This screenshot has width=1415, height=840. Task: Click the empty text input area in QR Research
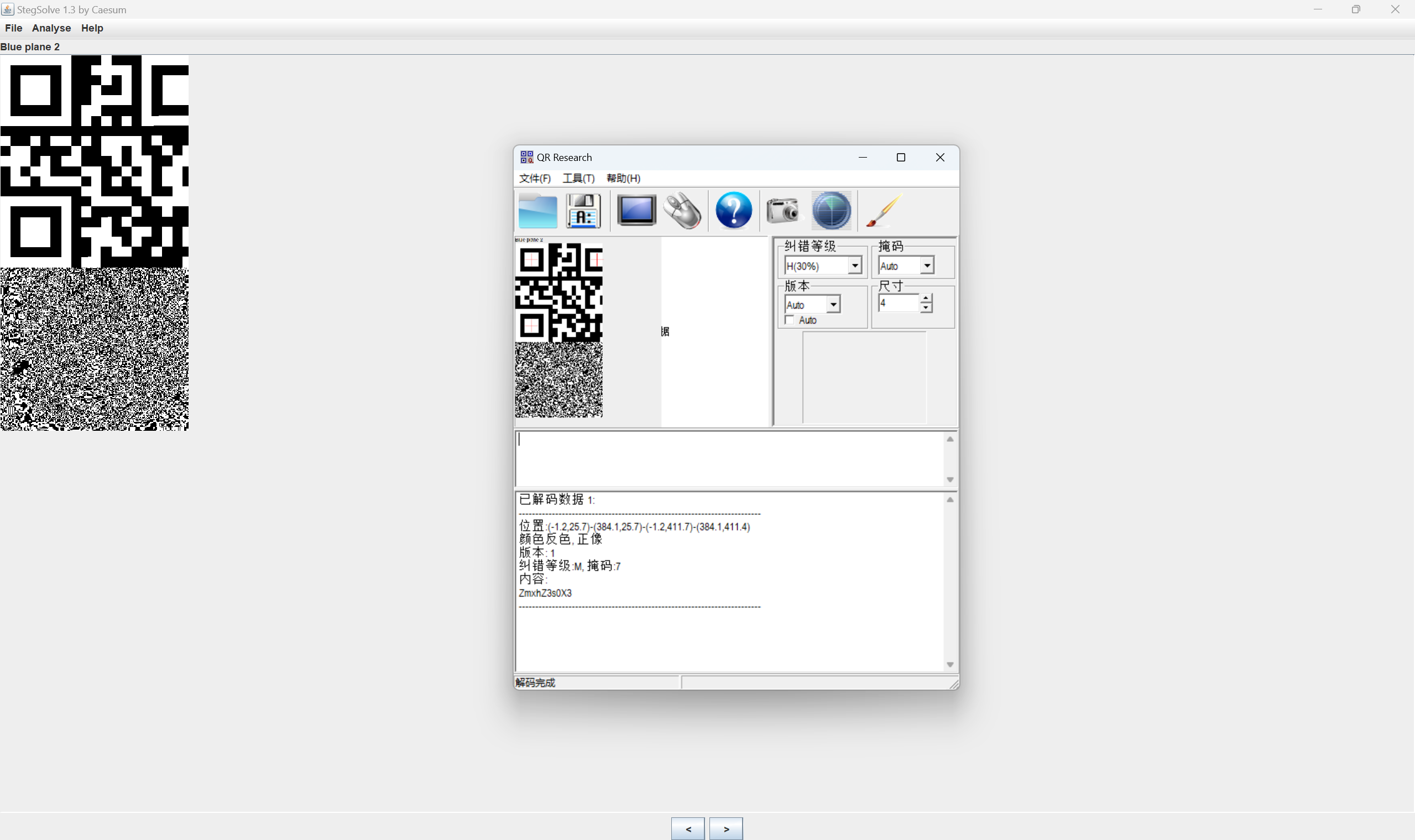(x=729, y=459)
